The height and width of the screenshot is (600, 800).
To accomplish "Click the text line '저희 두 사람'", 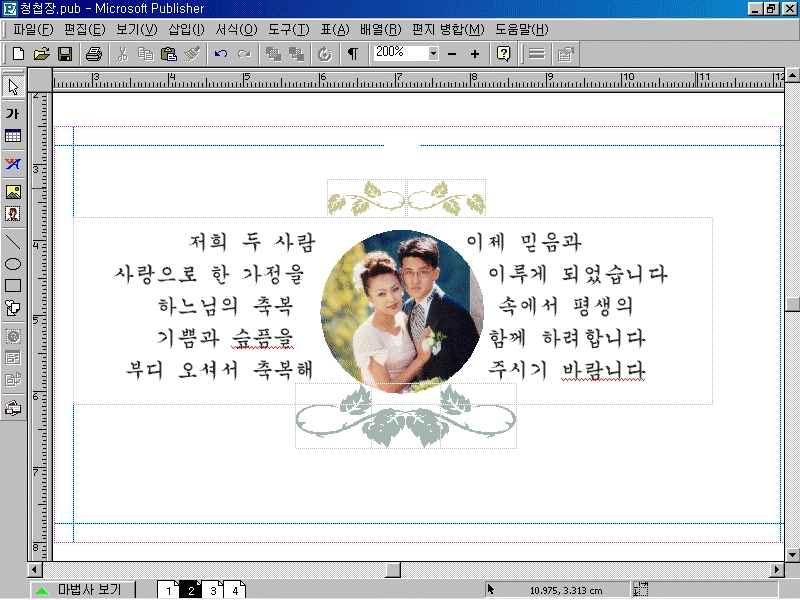I will 252,242.
